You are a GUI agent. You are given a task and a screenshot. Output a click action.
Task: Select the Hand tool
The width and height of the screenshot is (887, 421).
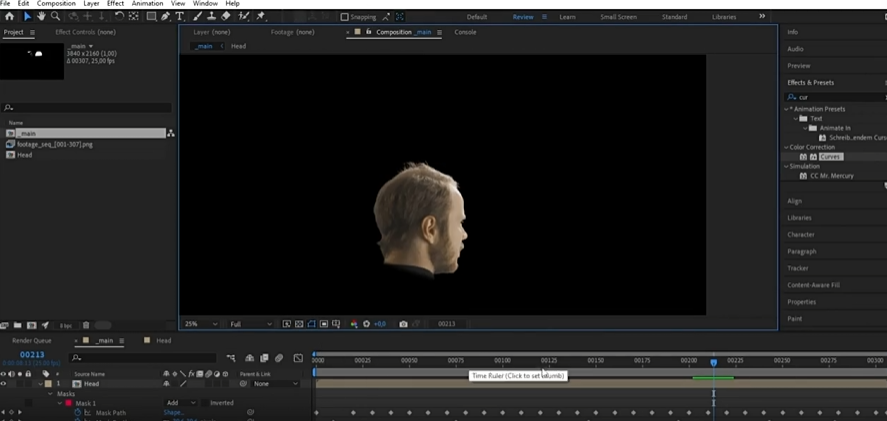tap(41, 16)
